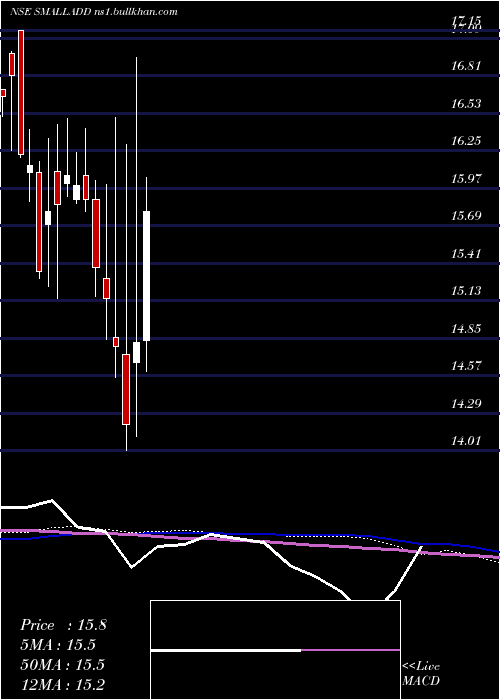Select the 16.81 price axis label
Viewport: 500px width, 700px height.
466,67
